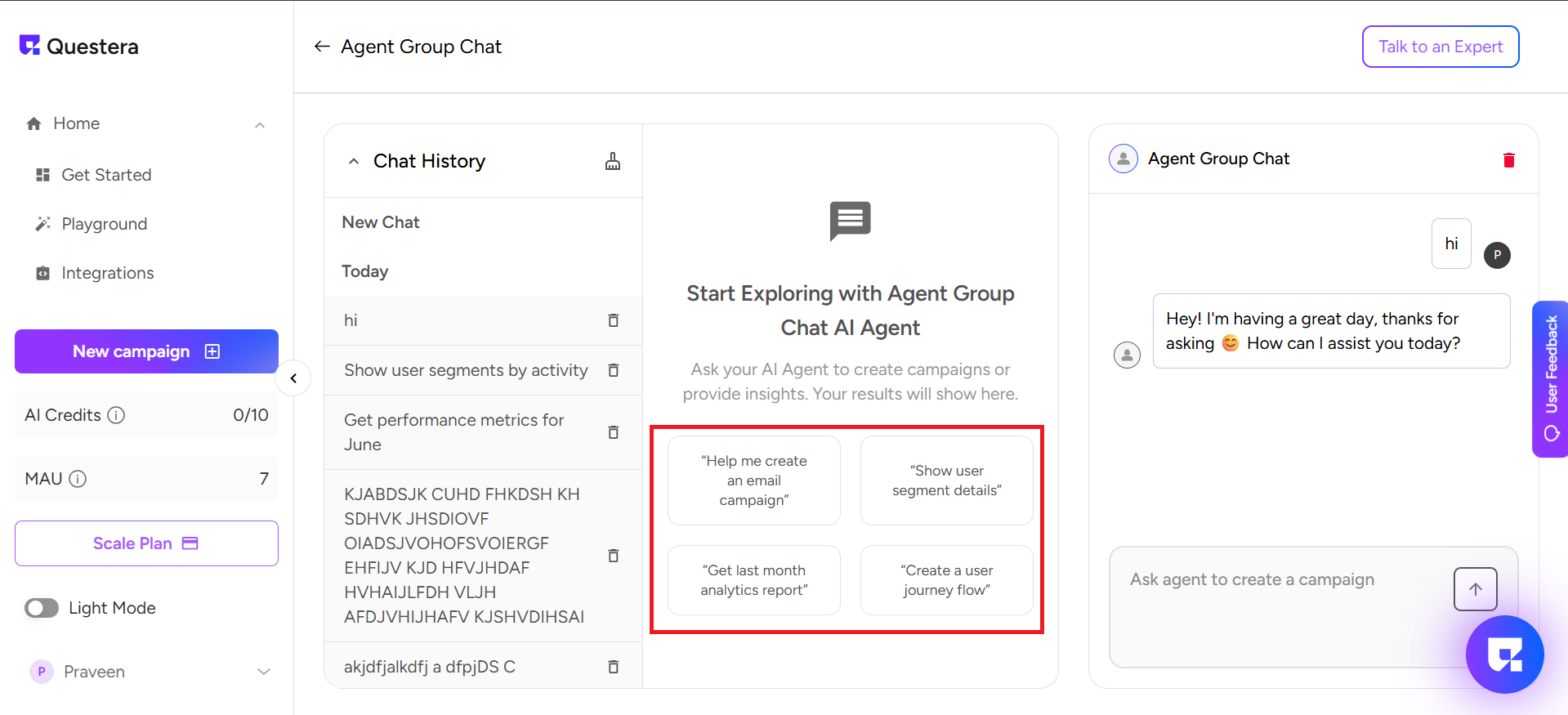Collapse the sidebar with the arrow button

(293, 378)
